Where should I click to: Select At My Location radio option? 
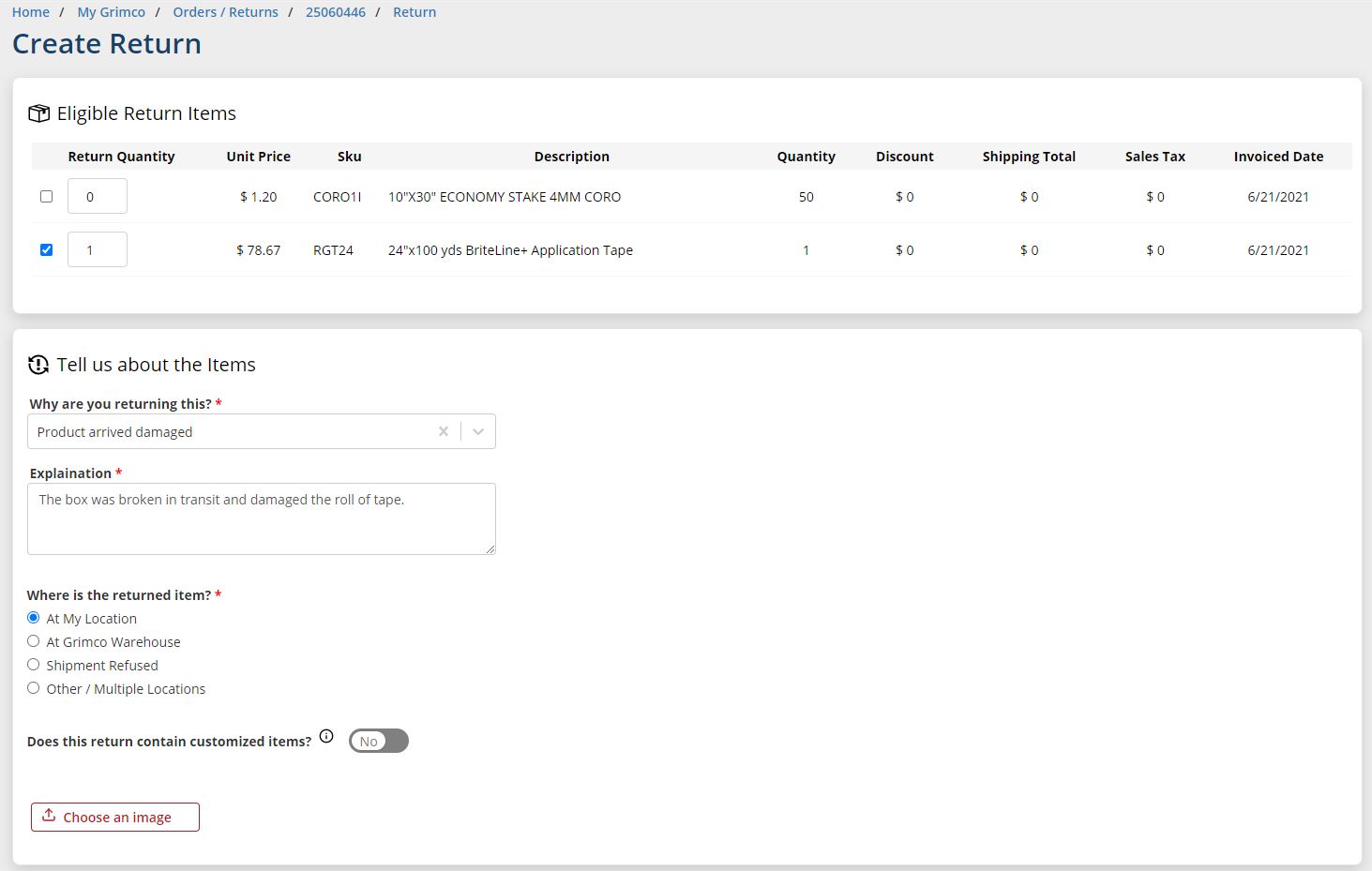(34, 618)
